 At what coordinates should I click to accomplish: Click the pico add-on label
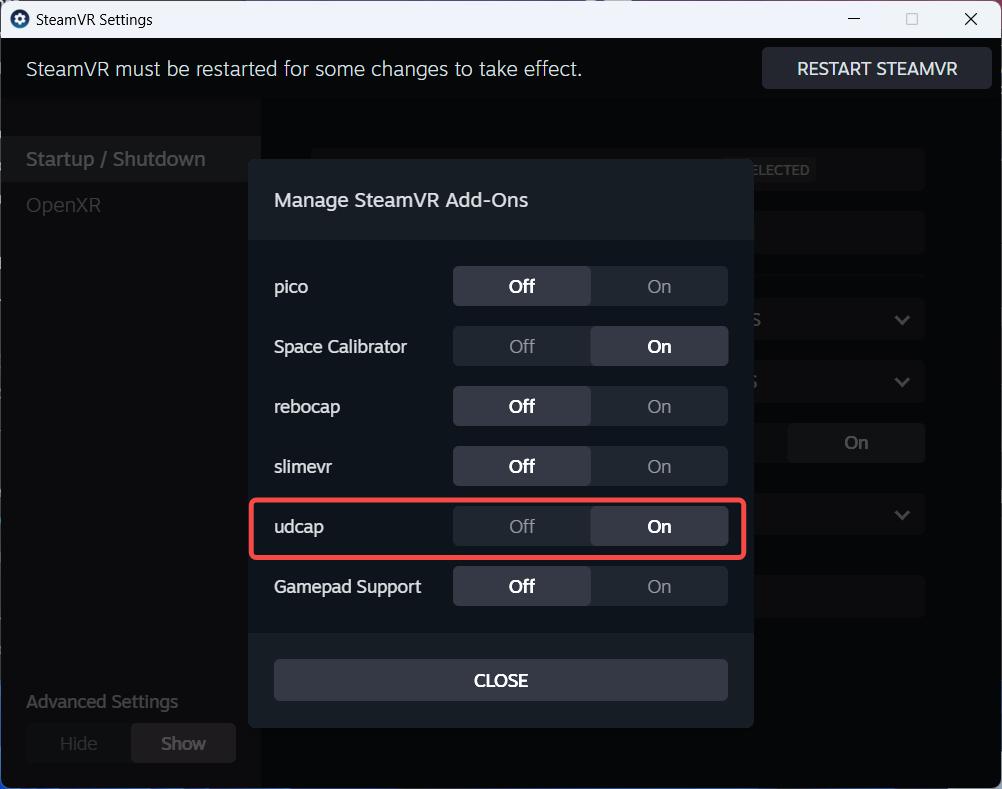291,287
